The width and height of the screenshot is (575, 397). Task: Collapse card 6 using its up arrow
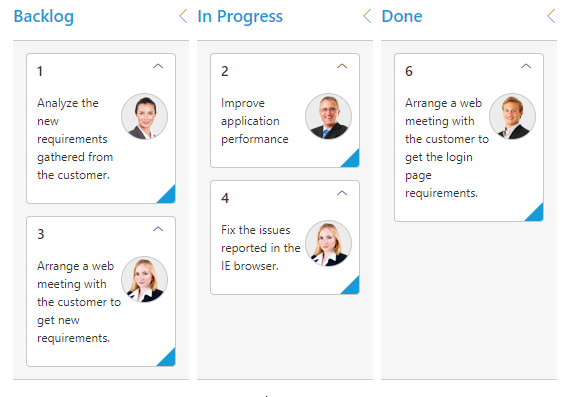pos(526,66)
